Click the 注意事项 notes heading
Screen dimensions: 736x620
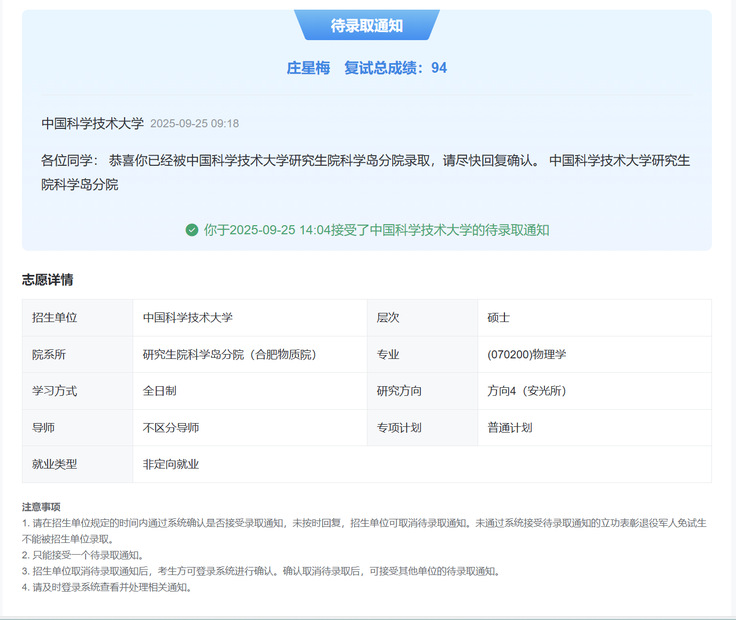point(41,507)
